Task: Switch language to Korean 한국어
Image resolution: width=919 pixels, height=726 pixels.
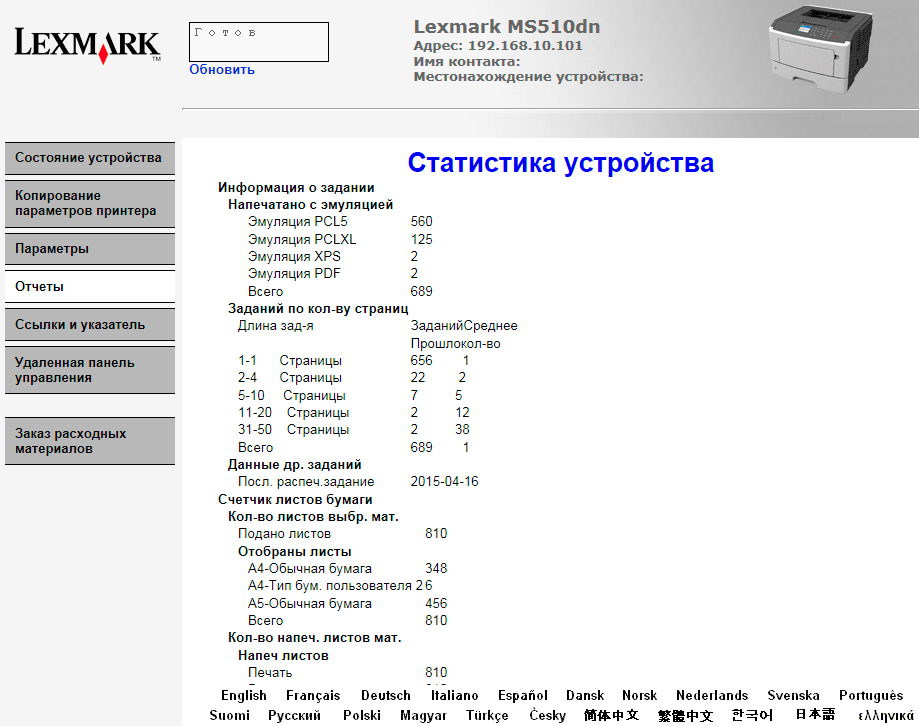Action: click(752, 715)
